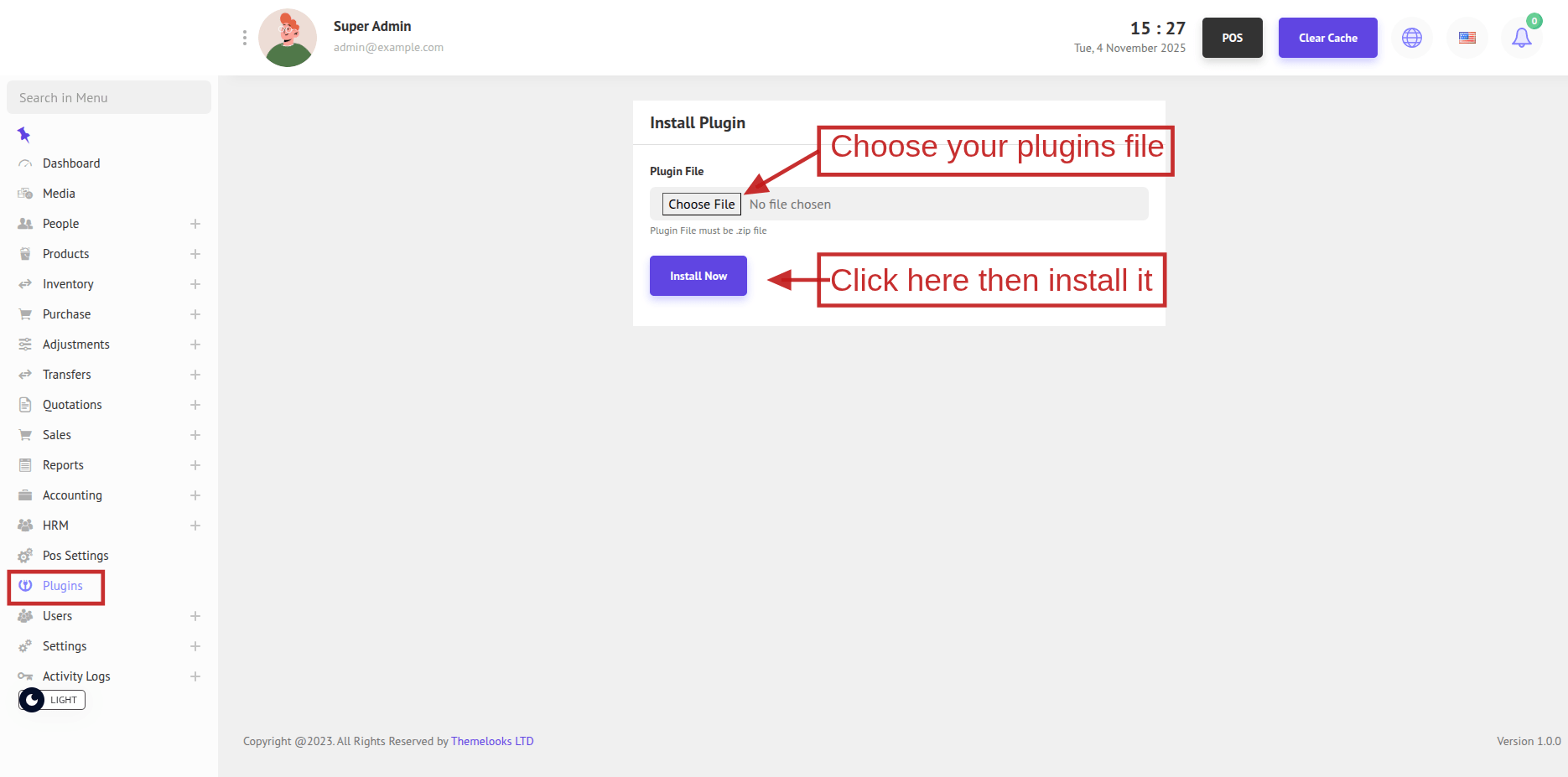Click the Media icon in sidebar
This screenshot has width=1568, height=777.
25,194
